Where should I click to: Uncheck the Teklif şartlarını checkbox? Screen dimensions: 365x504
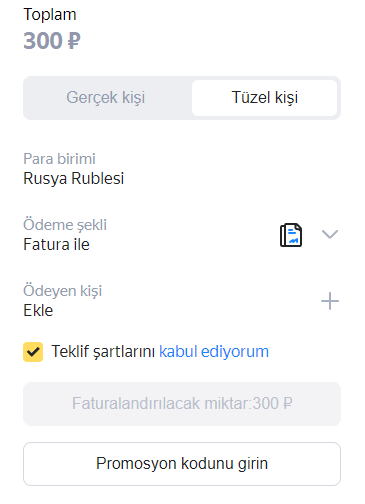[x=33, y=352]
